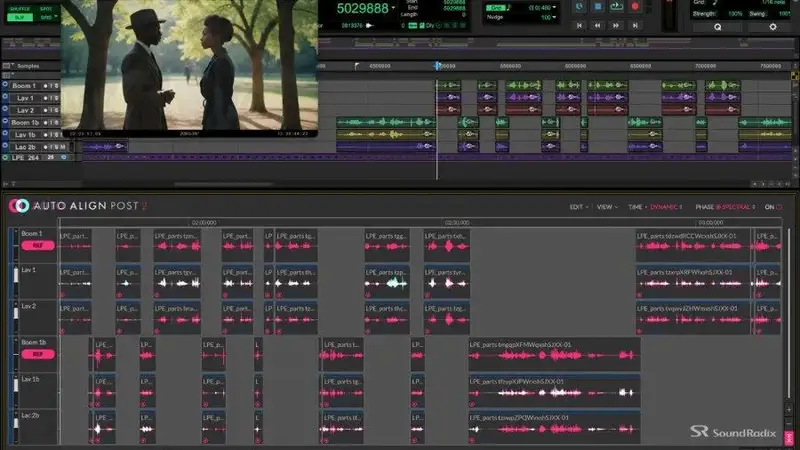Toggle record enable on Boom 1 track
800x450 pixels.
[x=45, y=86]
